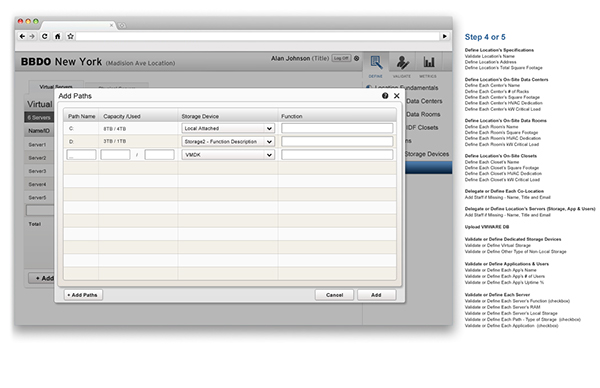600x388 pixels.
Task: Open the Metrics chart icon
Action: click(429, 62)
